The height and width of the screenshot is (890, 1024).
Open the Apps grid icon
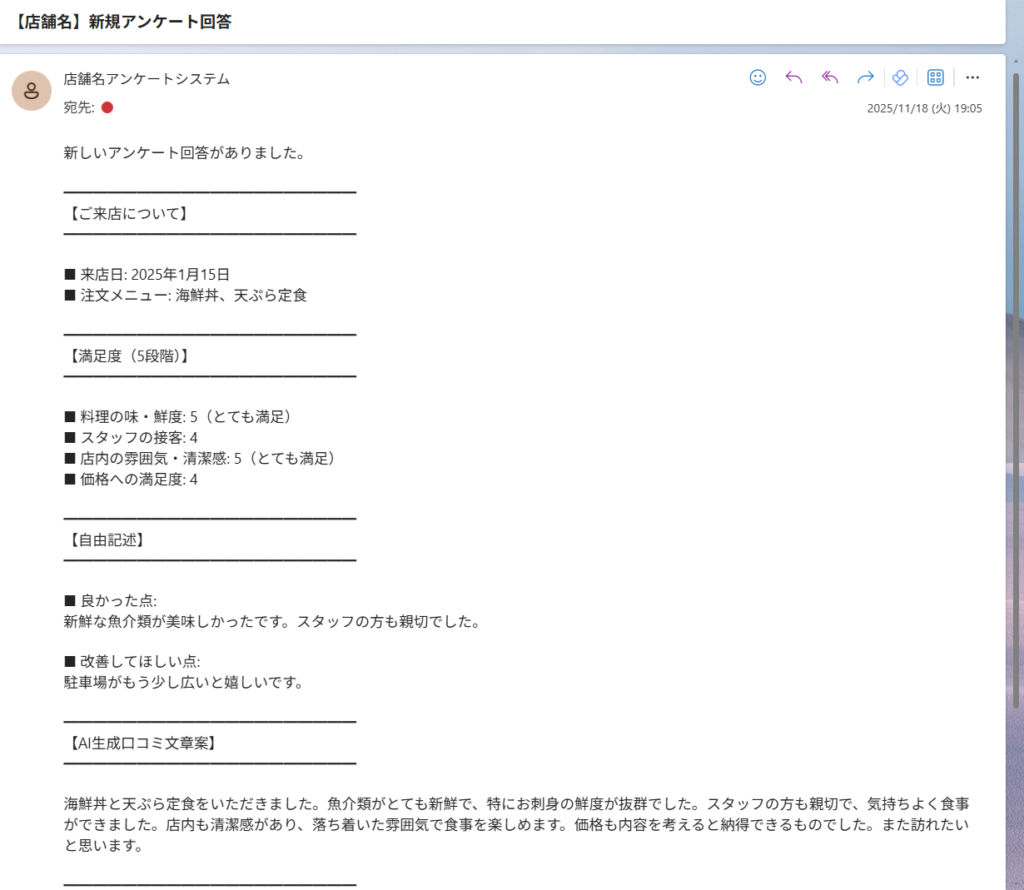[x=936, y=78]
